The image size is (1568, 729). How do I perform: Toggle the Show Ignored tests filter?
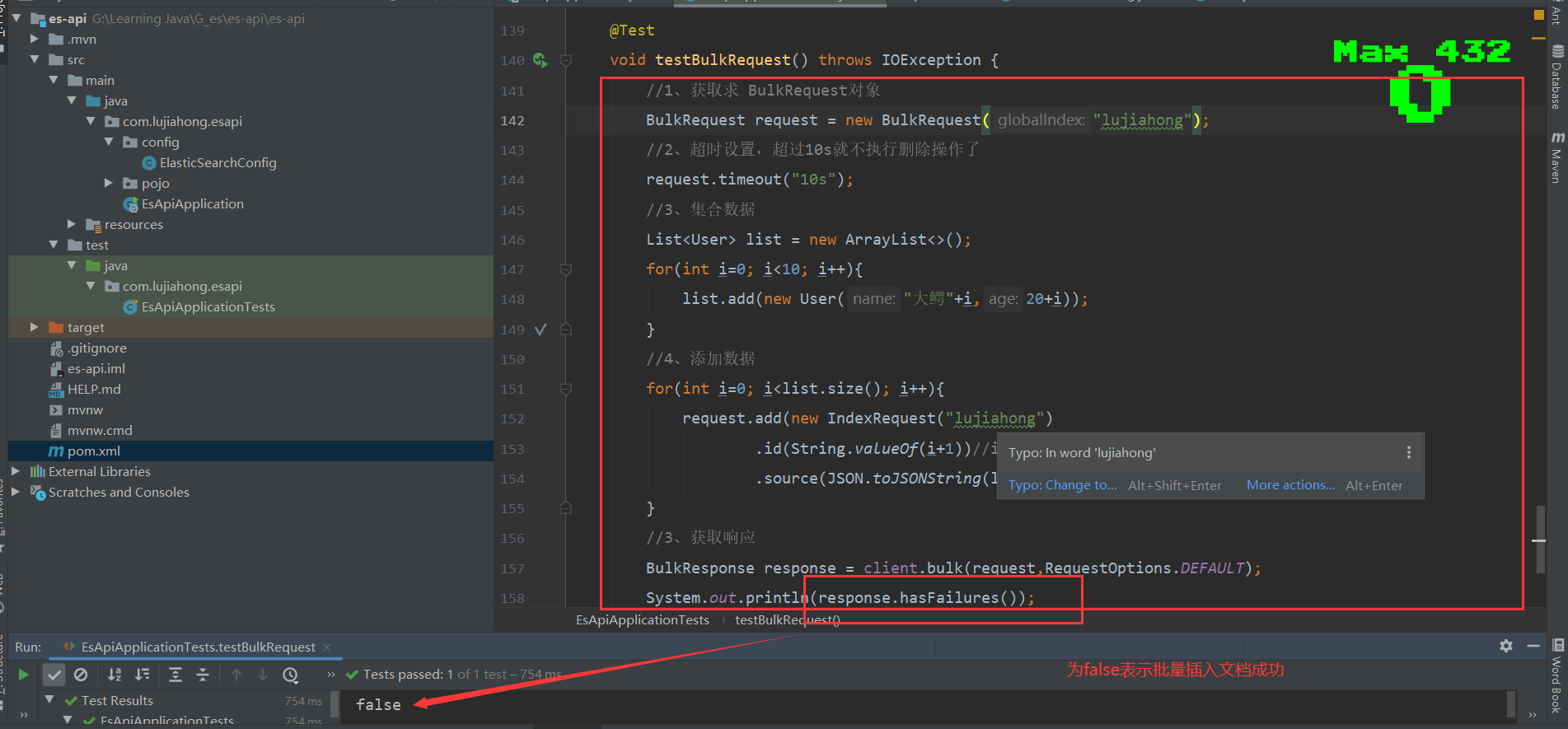click(81, 675)
